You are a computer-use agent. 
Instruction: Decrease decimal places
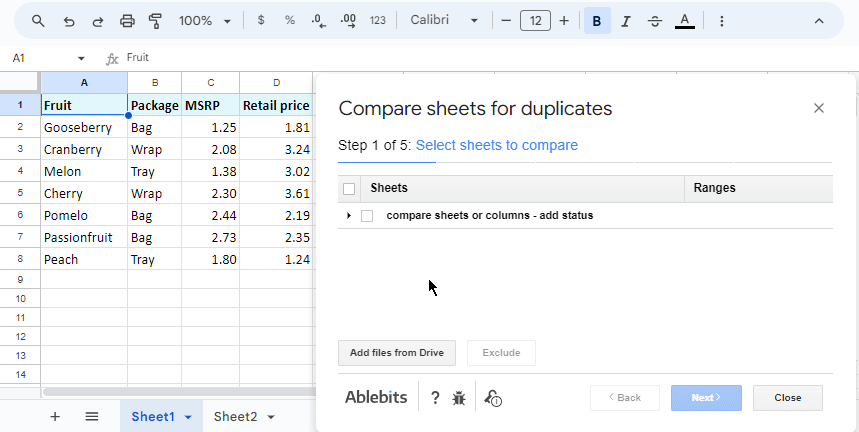click(x=319, y=21)
